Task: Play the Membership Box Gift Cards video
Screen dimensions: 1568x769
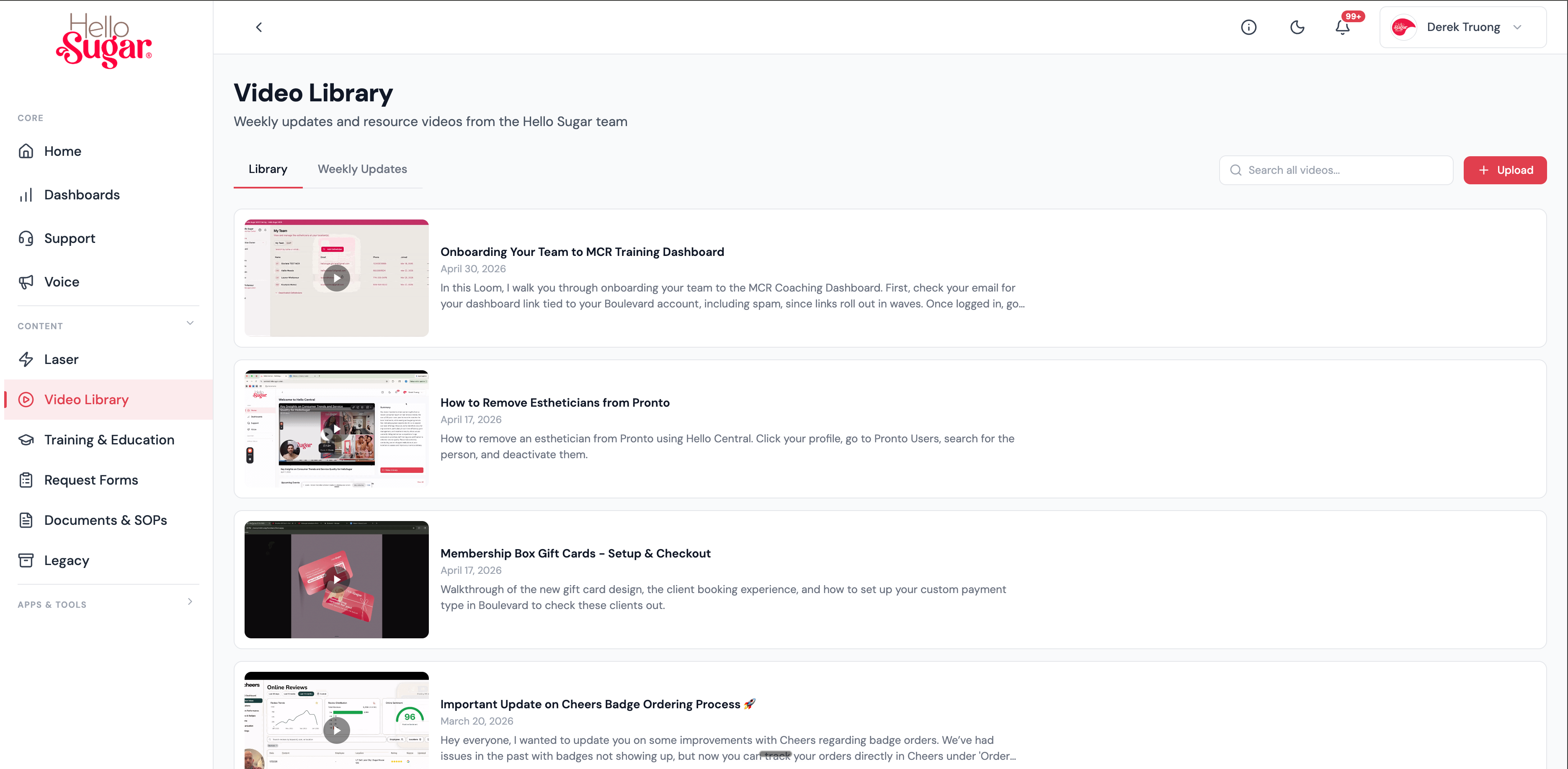Action: [337, 580]
